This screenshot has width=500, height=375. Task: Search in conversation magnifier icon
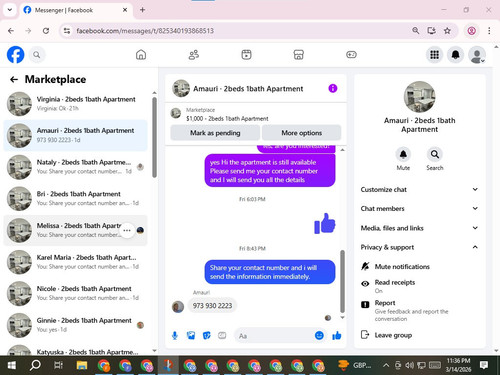(435, 154)
